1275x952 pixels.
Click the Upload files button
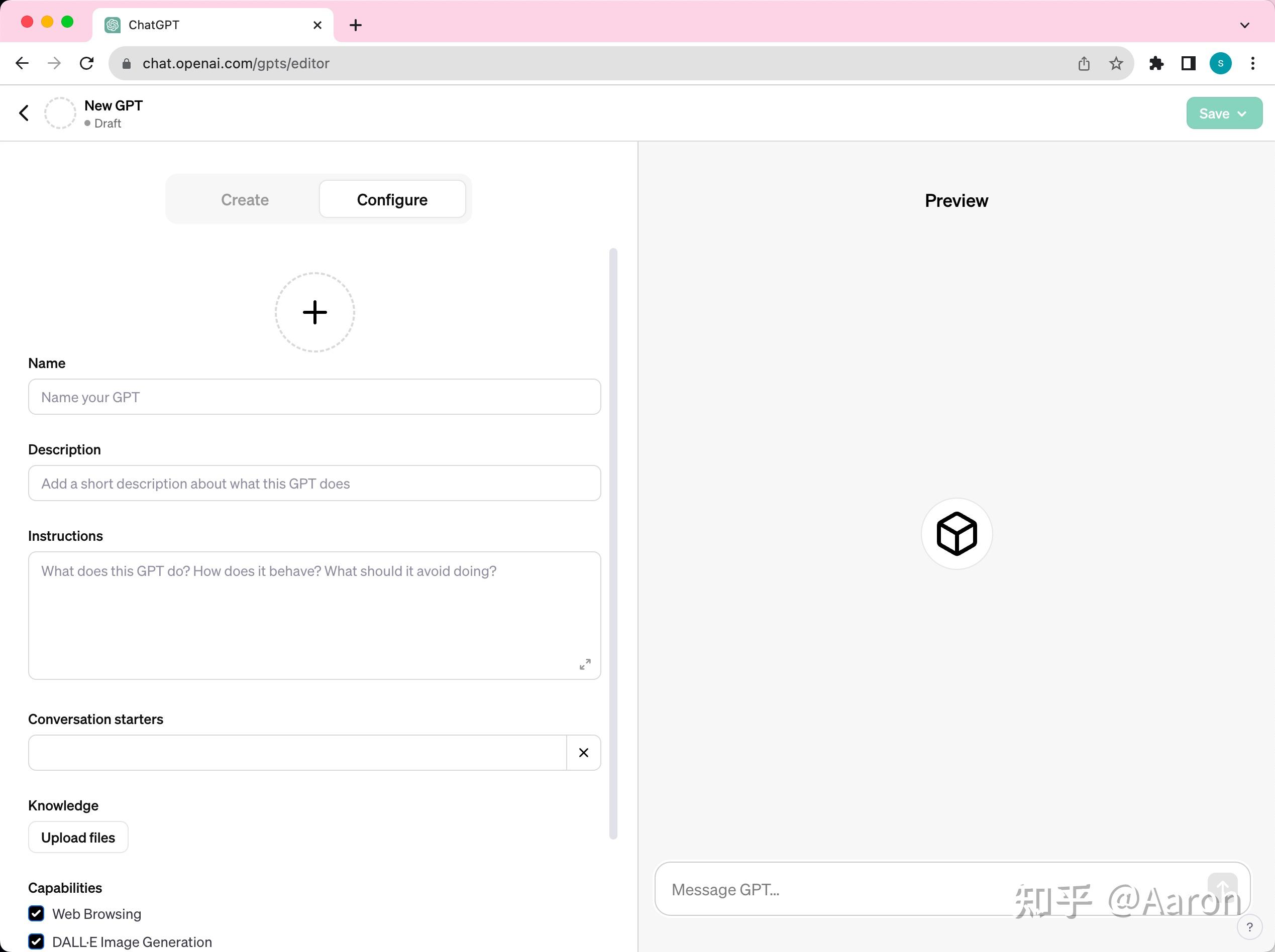(78, 837)
